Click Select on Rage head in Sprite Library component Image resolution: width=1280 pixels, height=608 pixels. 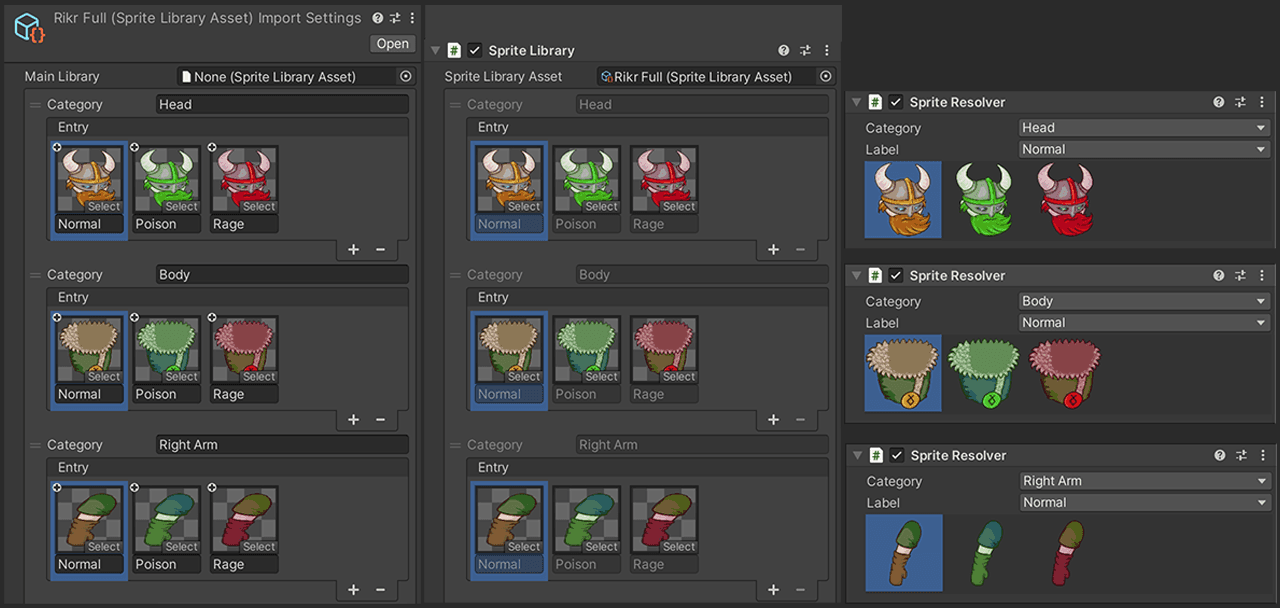pos(678,207)
